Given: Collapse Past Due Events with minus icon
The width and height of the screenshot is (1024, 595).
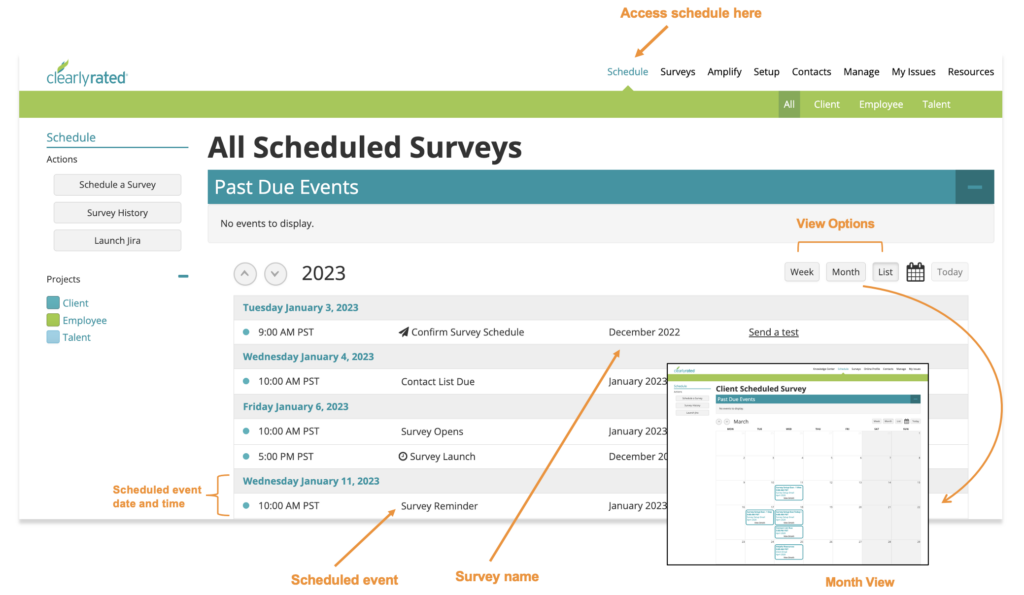Looking at the screenshot, I should tap(974, 187).
